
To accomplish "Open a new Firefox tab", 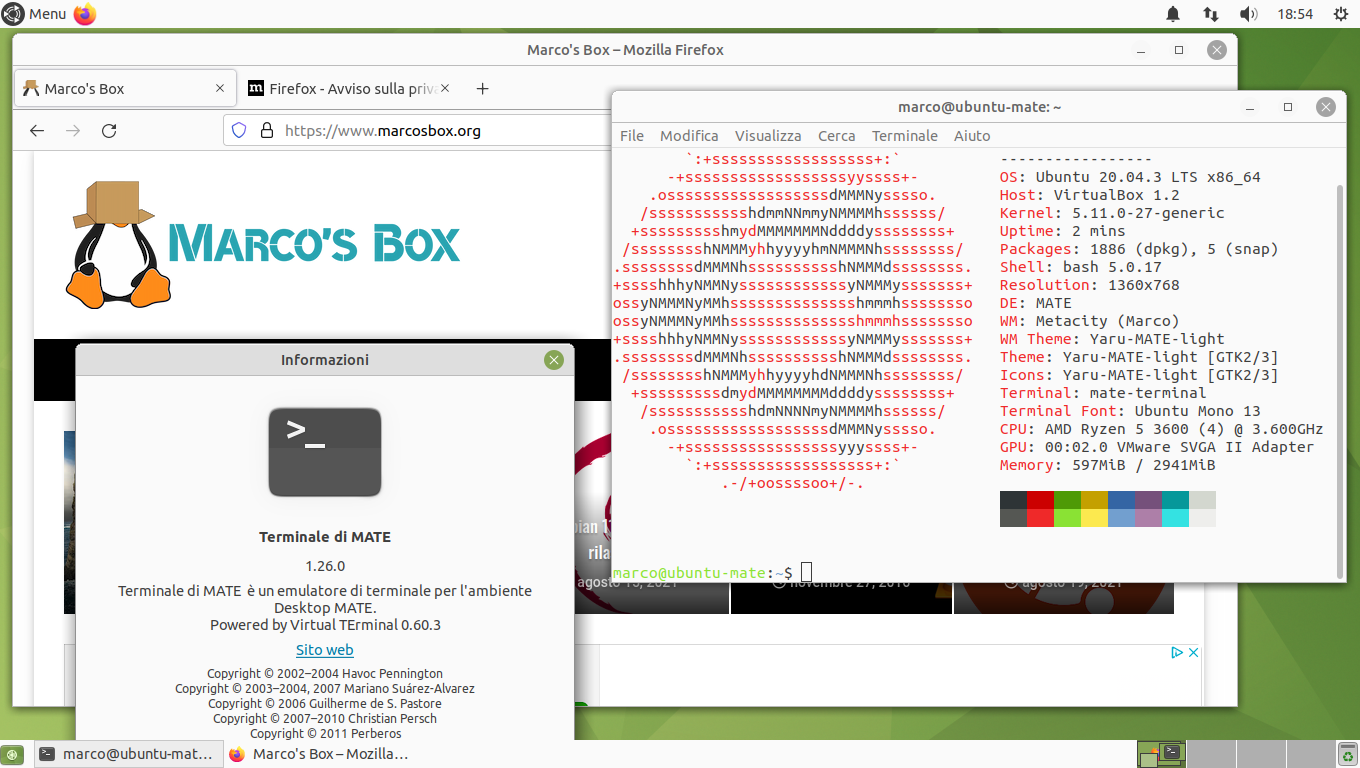I will pyautogui.click(x=482, y=89).
